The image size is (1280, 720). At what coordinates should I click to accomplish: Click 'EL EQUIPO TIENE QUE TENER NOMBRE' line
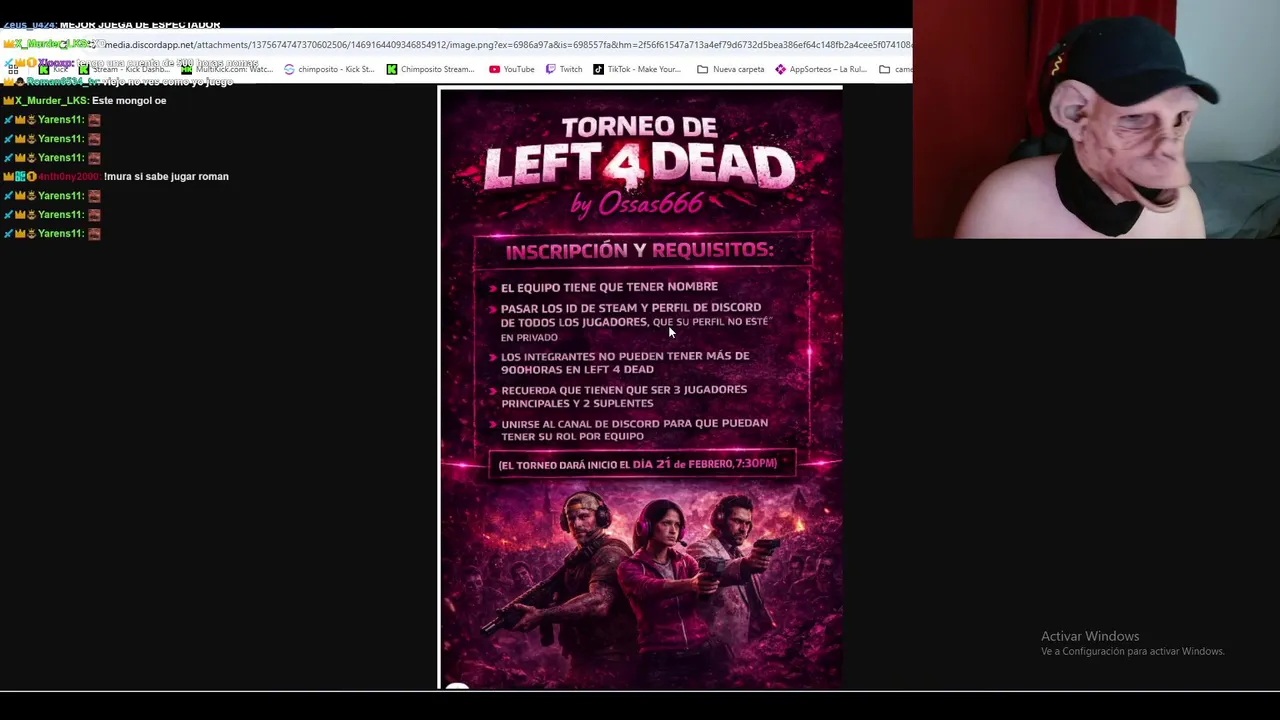(609, 286)
